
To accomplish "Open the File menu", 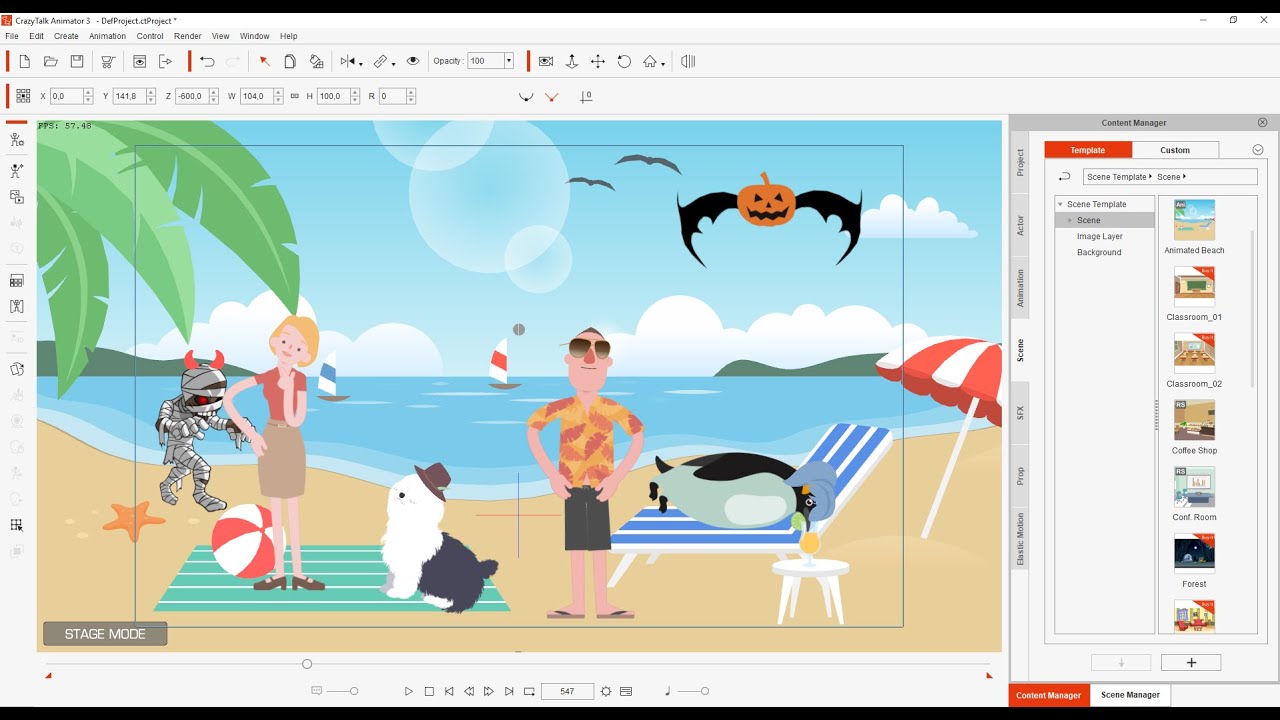I will [12, 36].
